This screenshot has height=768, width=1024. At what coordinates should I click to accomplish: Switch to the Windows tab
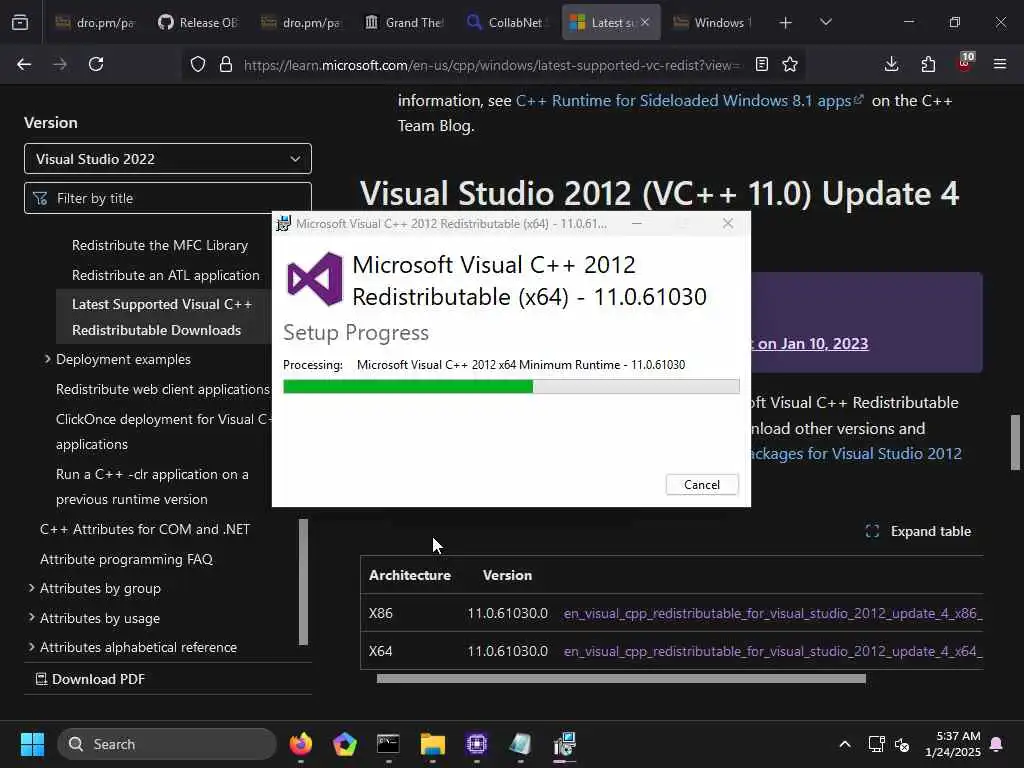(x=714, y=23)
